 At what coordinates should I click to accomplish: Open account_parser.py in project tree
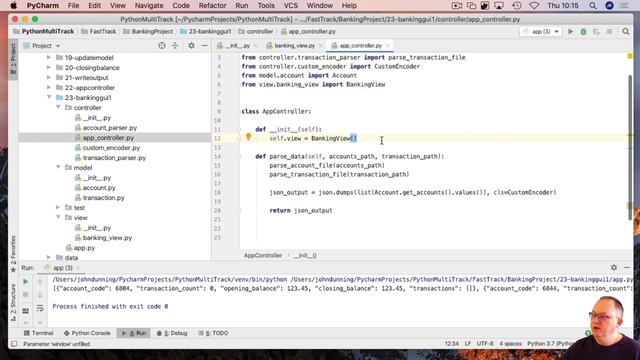click(110, 128)
